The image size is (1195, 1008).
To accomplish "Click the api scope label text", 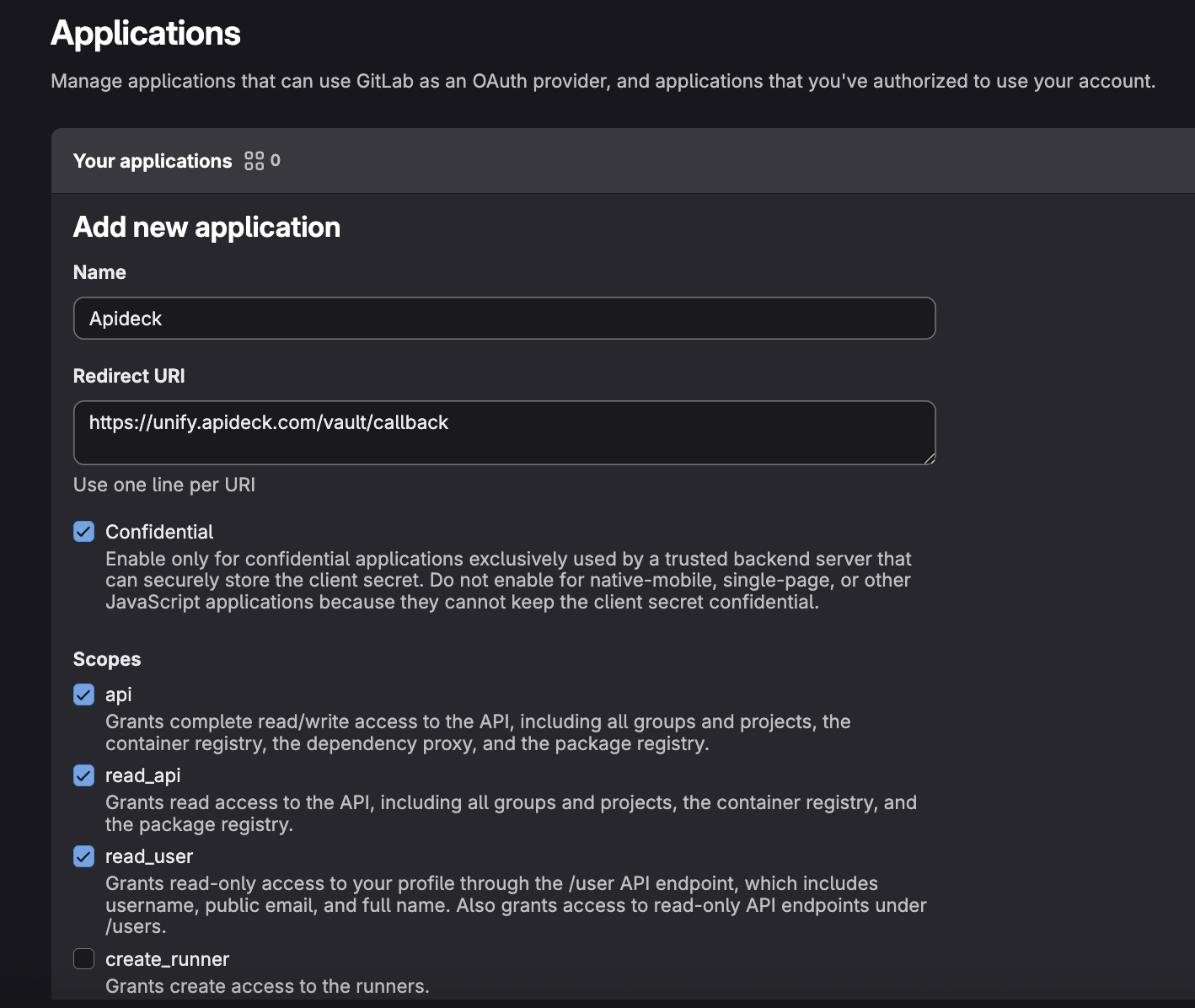I will coord(118,694).
